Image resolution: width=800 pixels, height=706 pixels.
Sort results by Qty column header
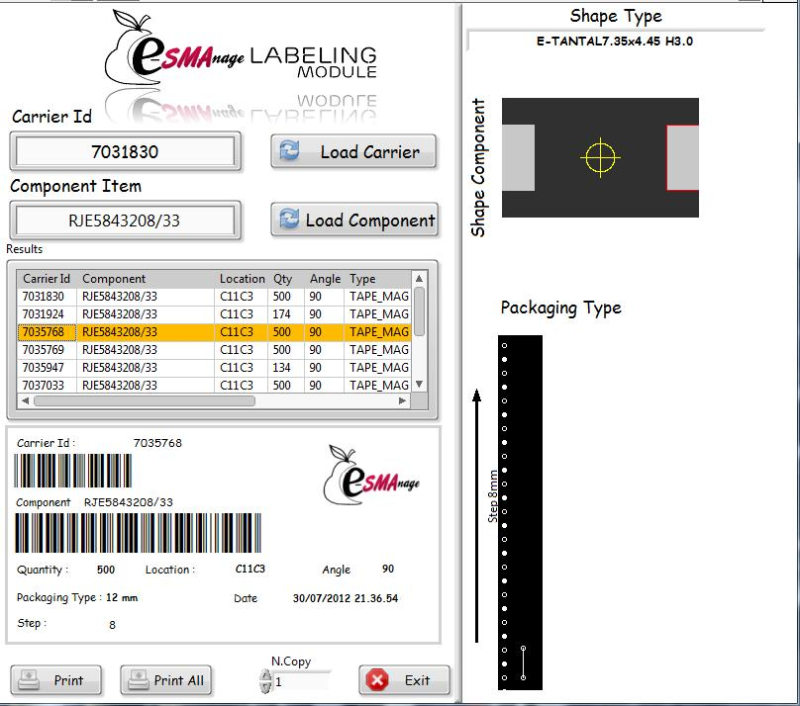tap(282, 279)
